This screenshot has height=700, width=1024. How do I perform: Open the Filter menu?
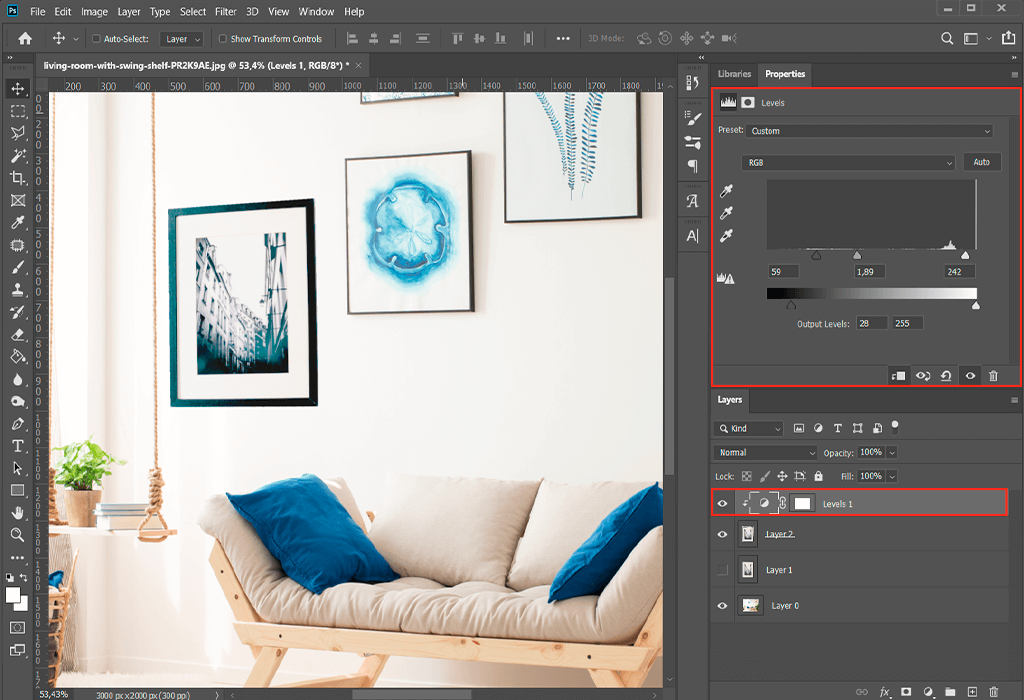coord(226,11)
